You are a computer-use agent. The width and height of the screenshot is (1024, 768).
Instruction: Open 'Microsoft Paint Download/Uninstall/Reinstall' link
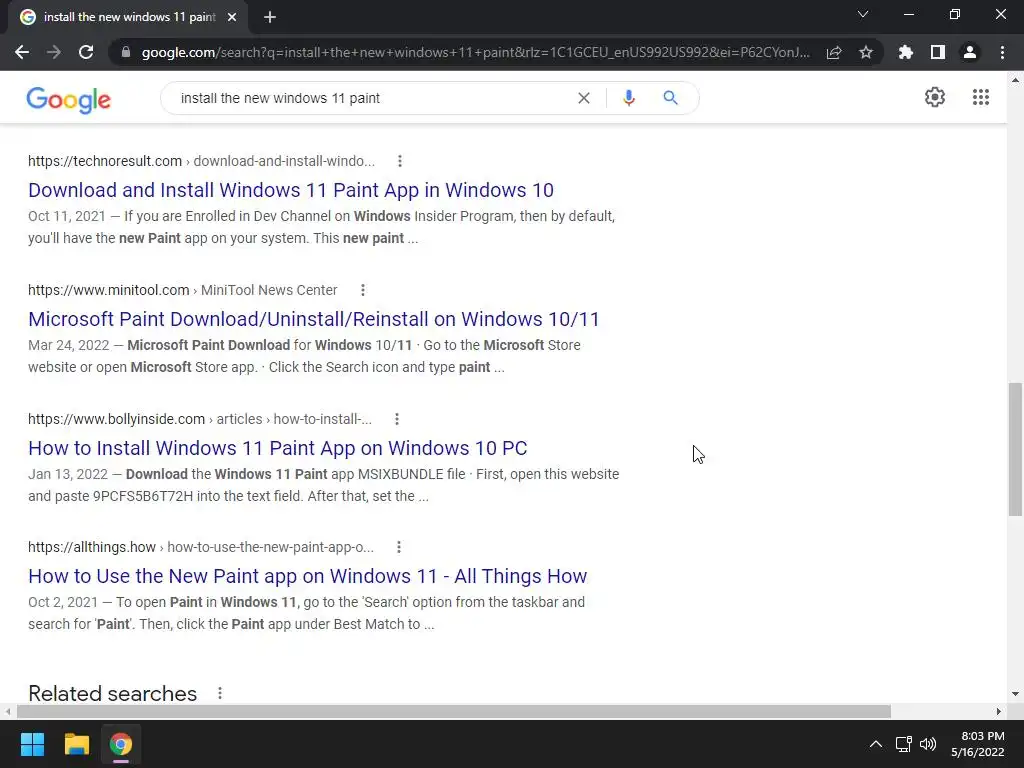[313, 319]
